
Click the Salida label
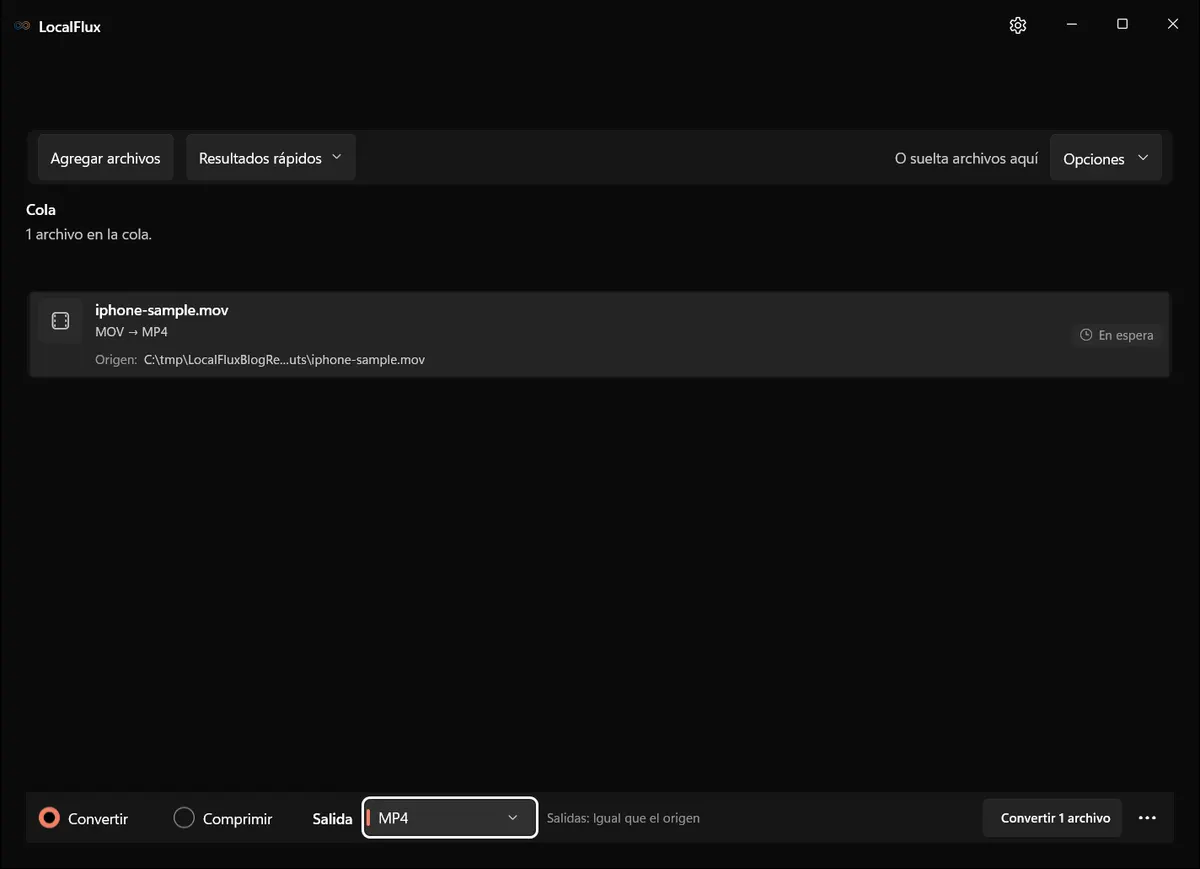[333, 818]
